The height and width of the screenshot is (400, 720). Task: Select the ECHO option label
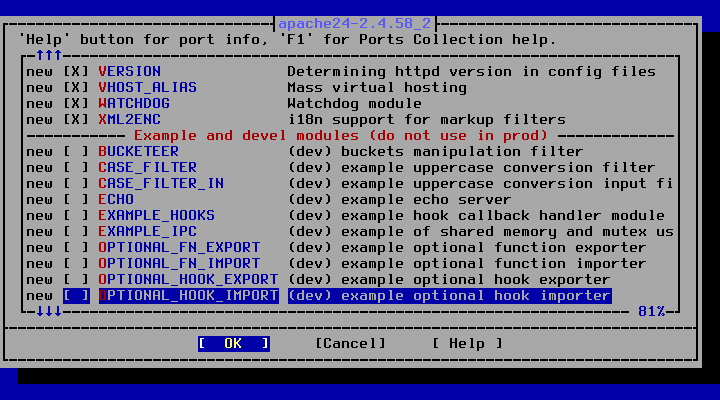(116, 200)
